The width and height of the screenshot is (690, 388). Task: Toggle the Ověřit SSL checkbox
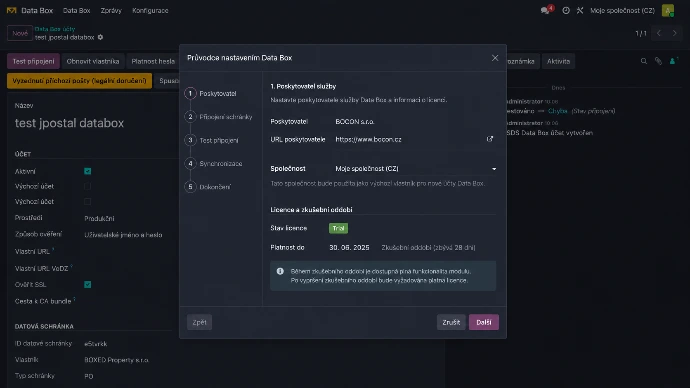pyautogui.click(x=88, y=285)
